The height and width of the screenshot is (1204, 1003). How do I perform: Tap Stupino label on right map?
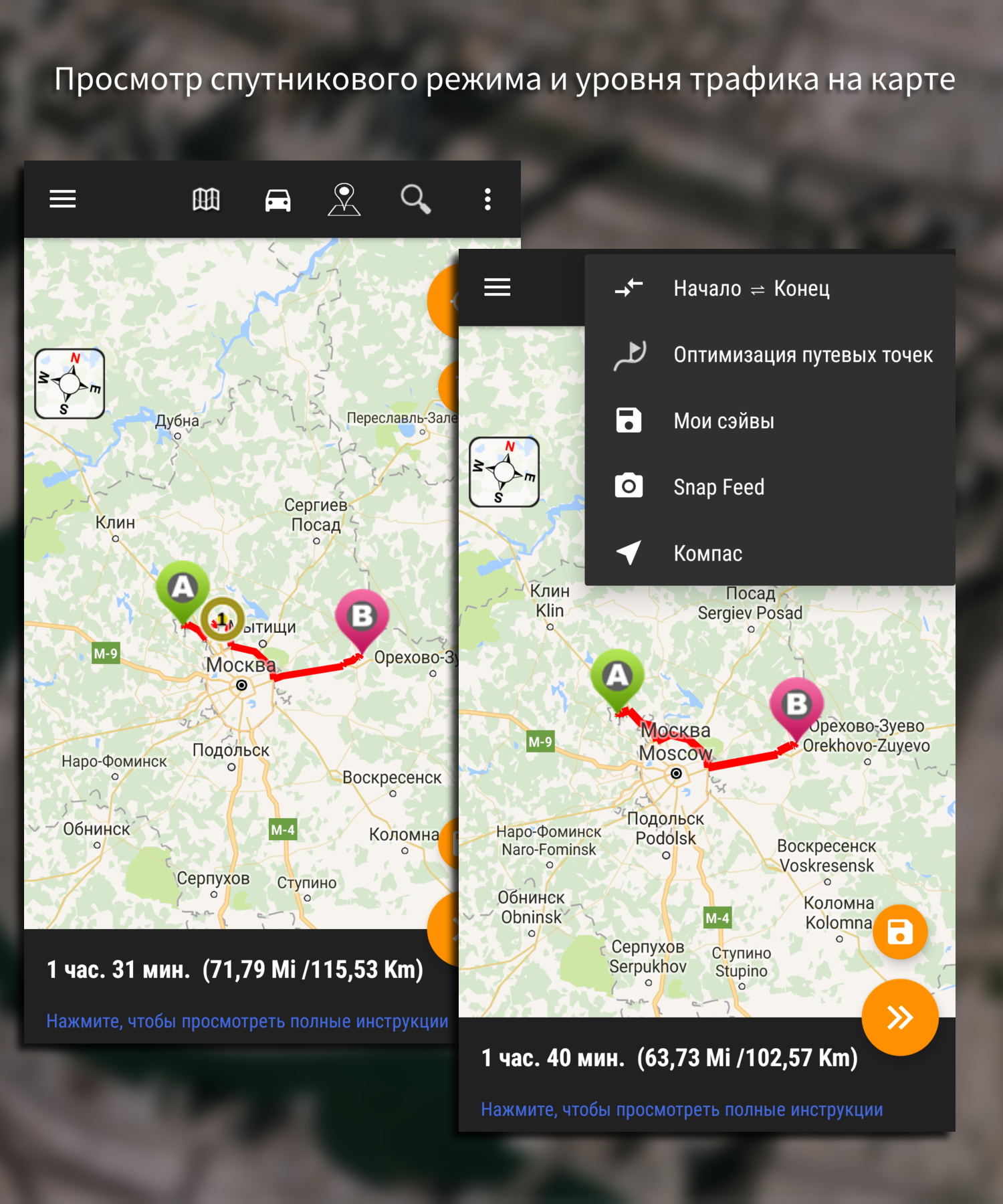(741, 971)
